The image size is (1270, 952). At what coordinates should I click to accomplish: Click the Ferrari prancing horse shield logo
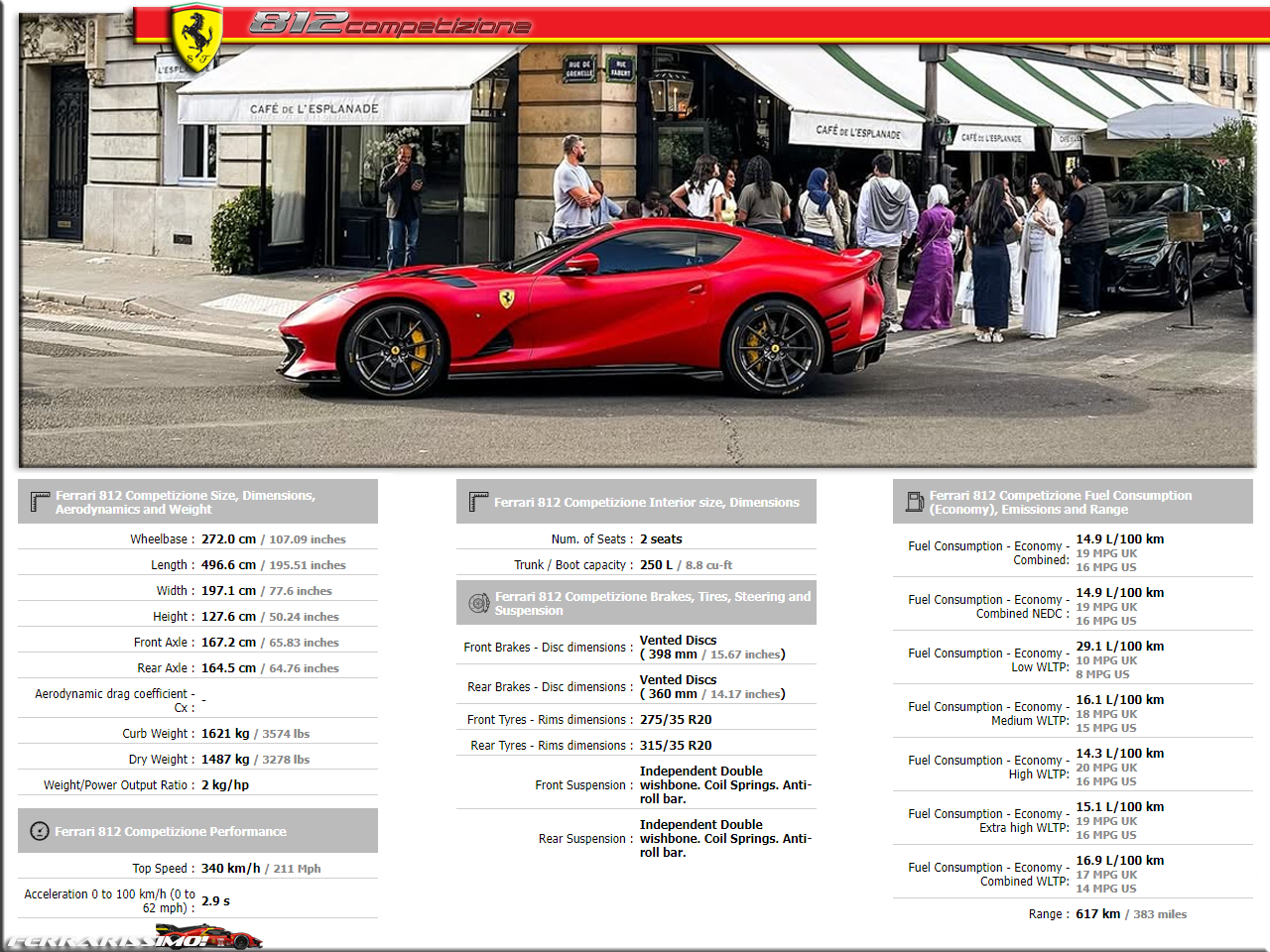point(196,38)
